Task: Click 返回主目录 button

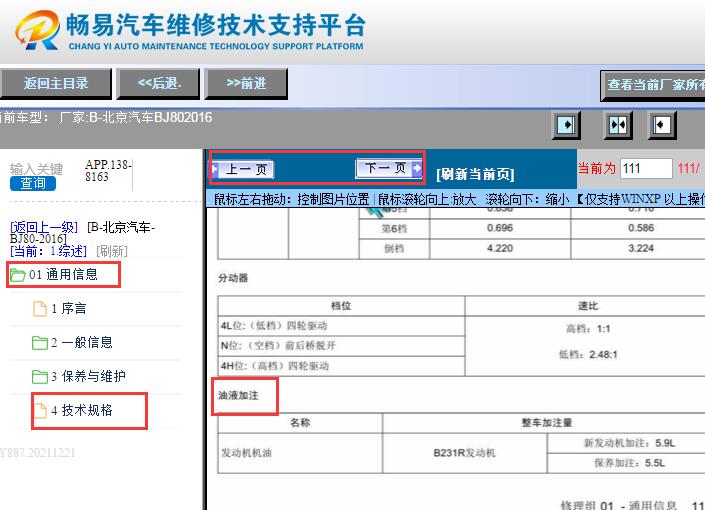Action: 56,84
